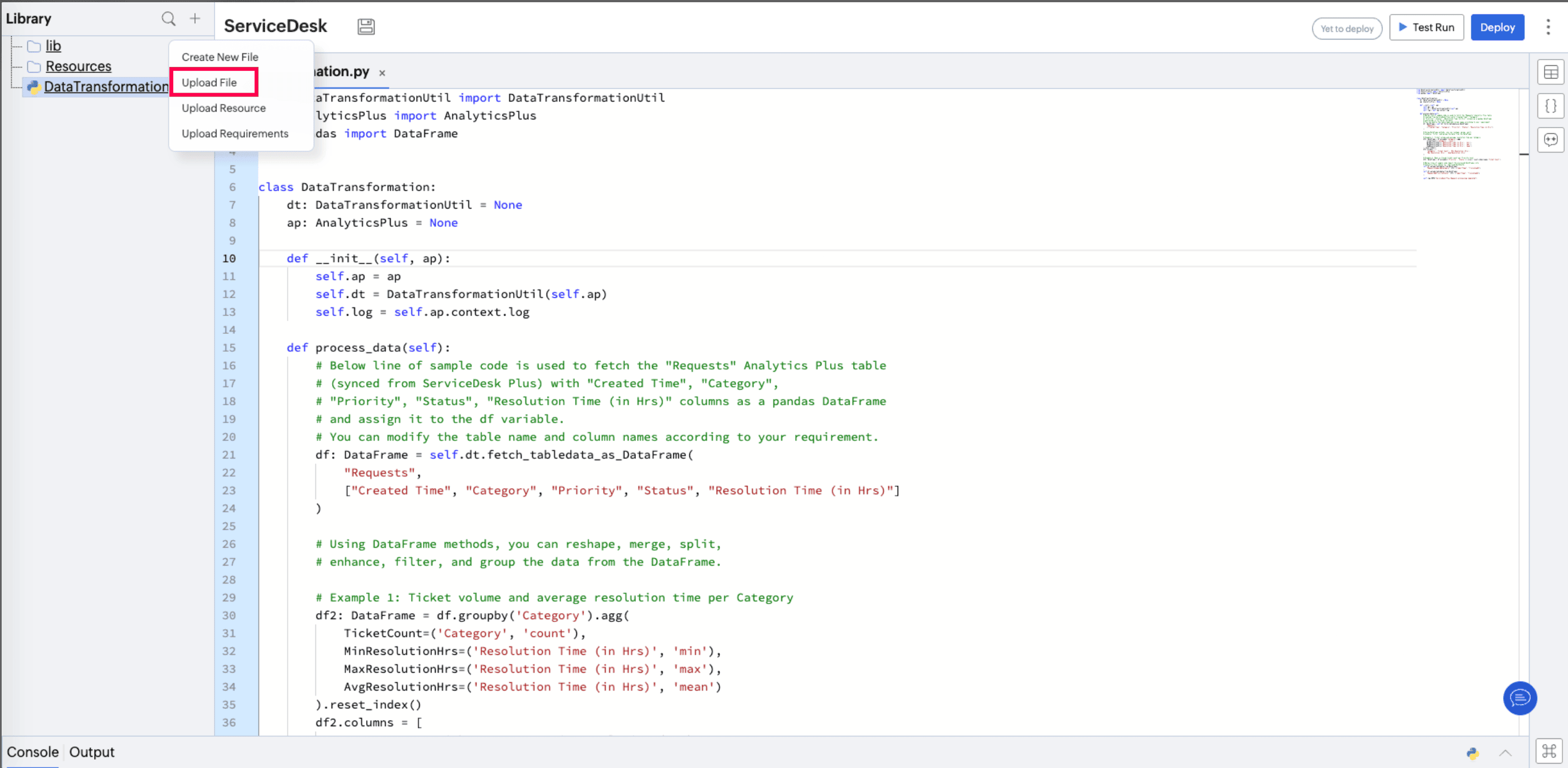Image resolution: width=1568 pixels, height=768 pixels.
Task: Place cursor on 'def __init__(self, ap):' line
Action: [x=369, y=259]
